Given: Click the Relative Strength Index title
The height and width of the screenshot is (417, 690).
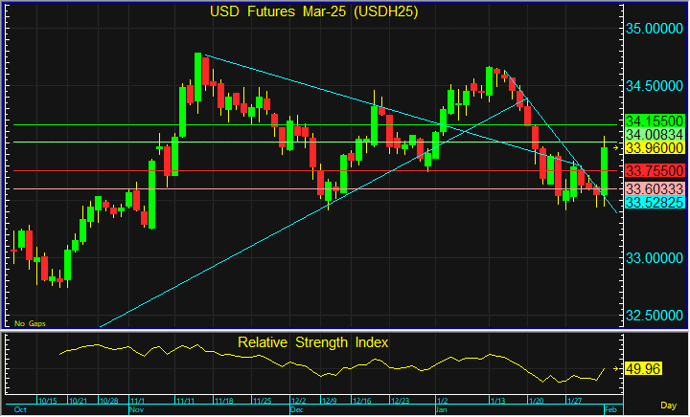Looking at the screenshot, I should [x=312, y=342].
